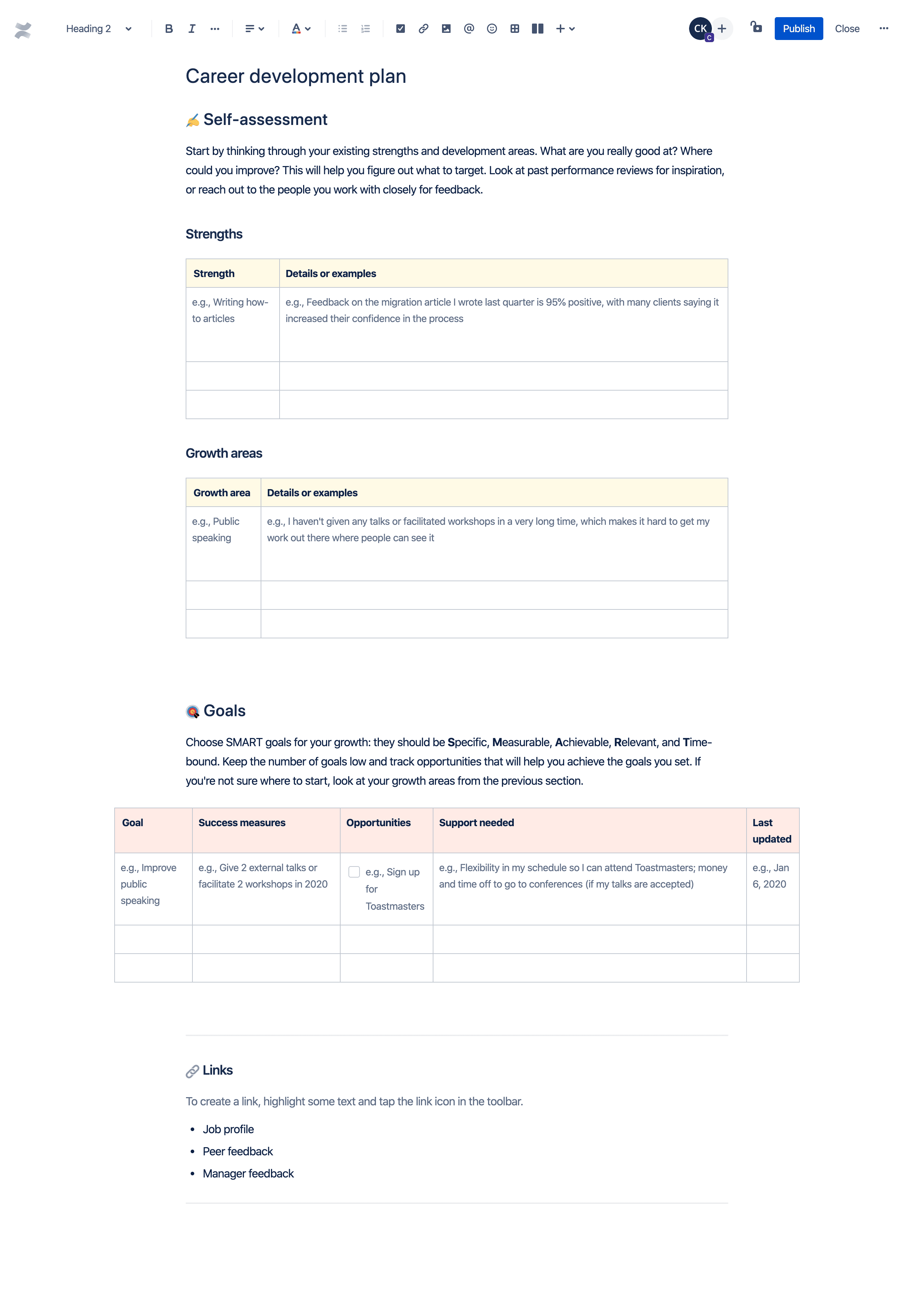Expand the text alignment dropdown
This screenshot has height=1316, width=914.
pos(253,28)
